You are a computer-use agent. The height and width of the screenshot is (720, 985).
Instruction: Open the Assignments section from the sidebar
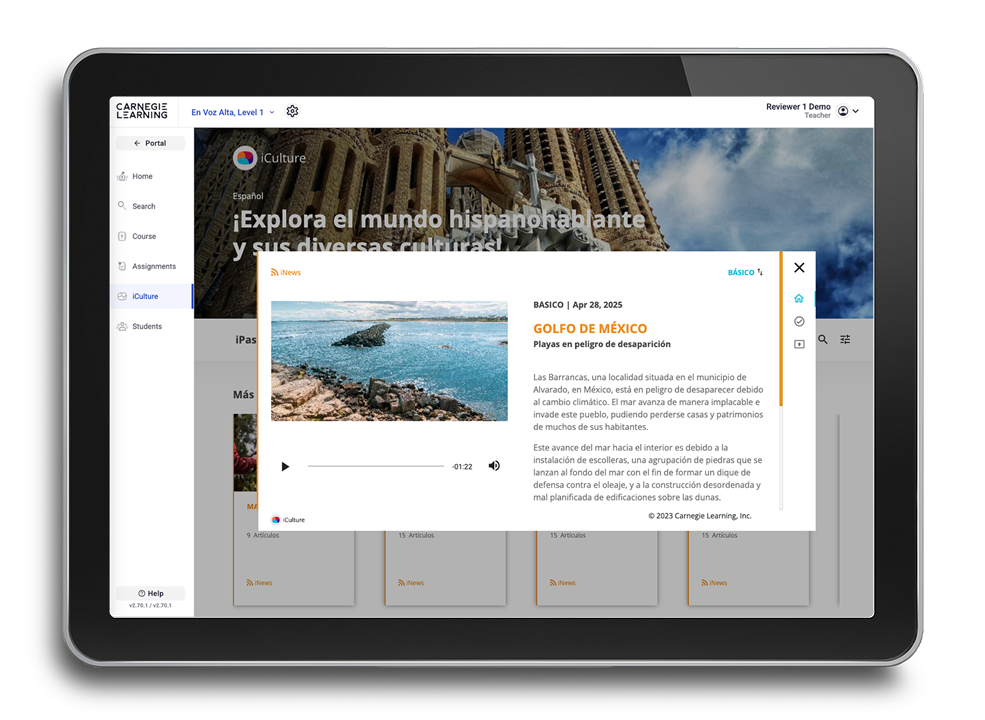pos(150,266)
